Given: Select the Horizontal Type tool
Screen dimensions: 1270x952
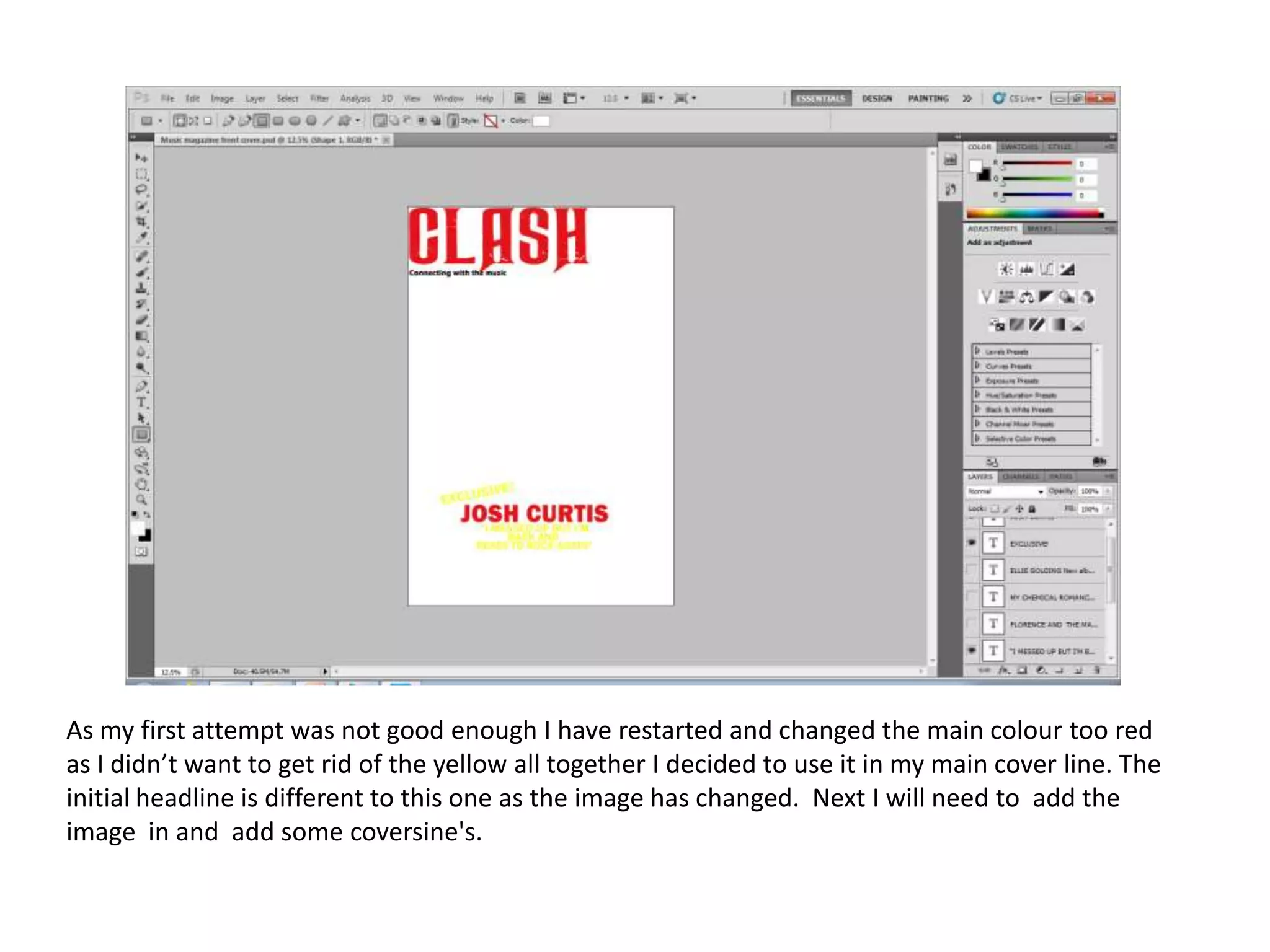Looking at the screenshot, I should click(141, 402).
